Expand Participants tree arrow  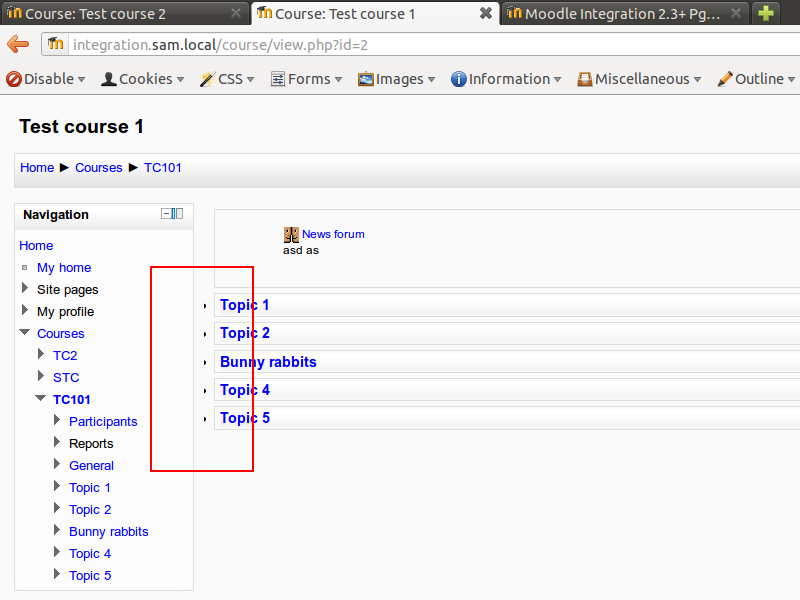click(x=57, y=420)
